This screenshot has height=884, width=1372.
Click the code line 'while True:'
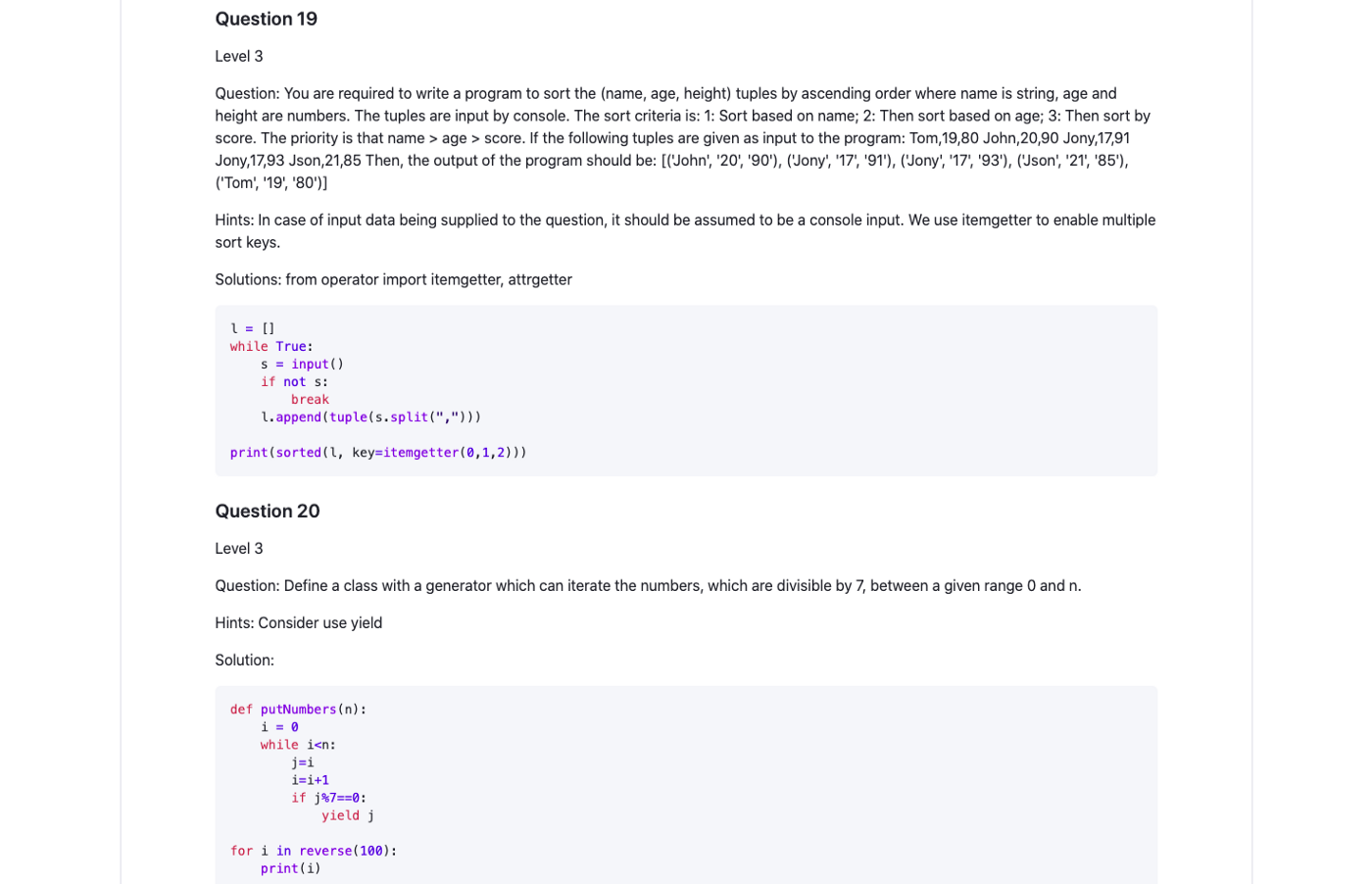(271, 346)
